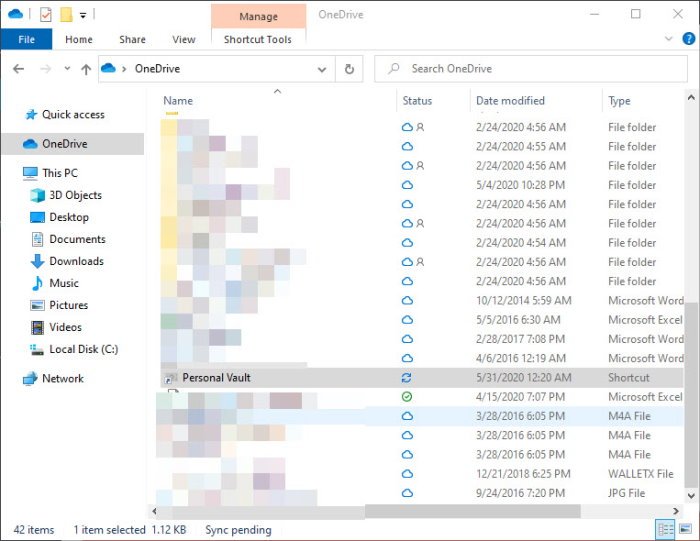Sort by the Type column header
The image size is (700, 541).
[x=619, y=101]
